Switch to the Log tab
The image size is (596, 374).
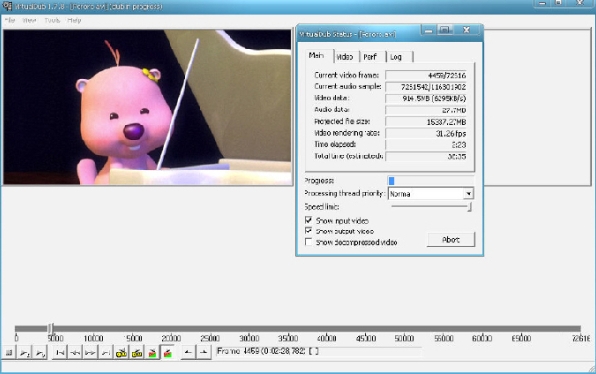point(399,57)
